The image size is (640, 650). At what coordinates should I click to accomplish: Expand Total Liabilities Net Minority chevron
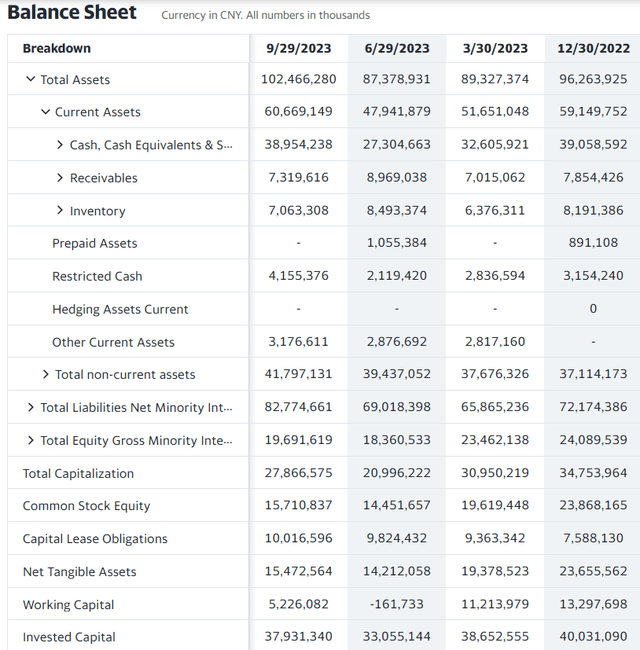pos(30,407)
